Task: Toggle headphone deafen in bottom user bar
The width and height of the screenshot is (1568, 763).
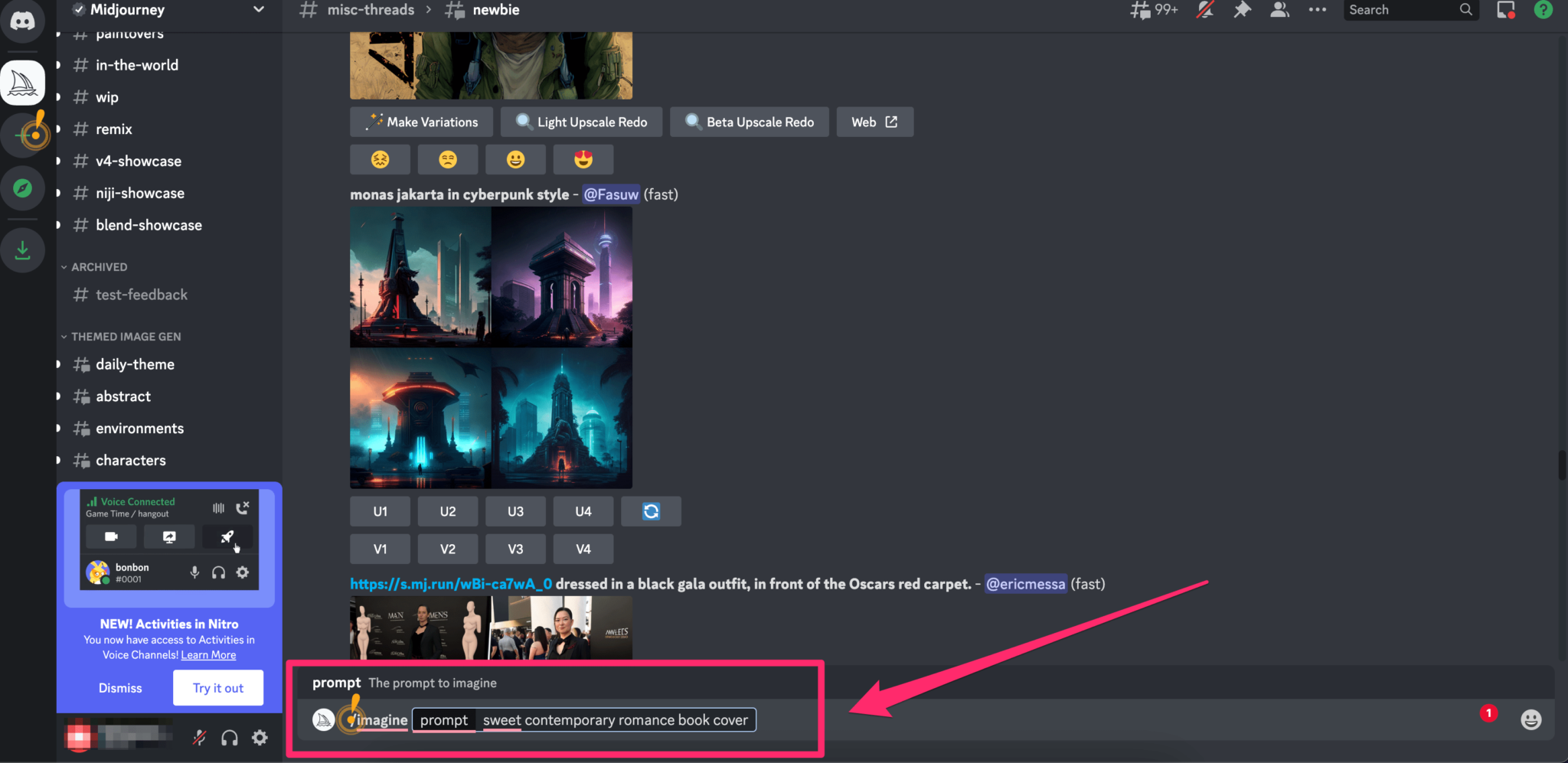Action: 229,738
